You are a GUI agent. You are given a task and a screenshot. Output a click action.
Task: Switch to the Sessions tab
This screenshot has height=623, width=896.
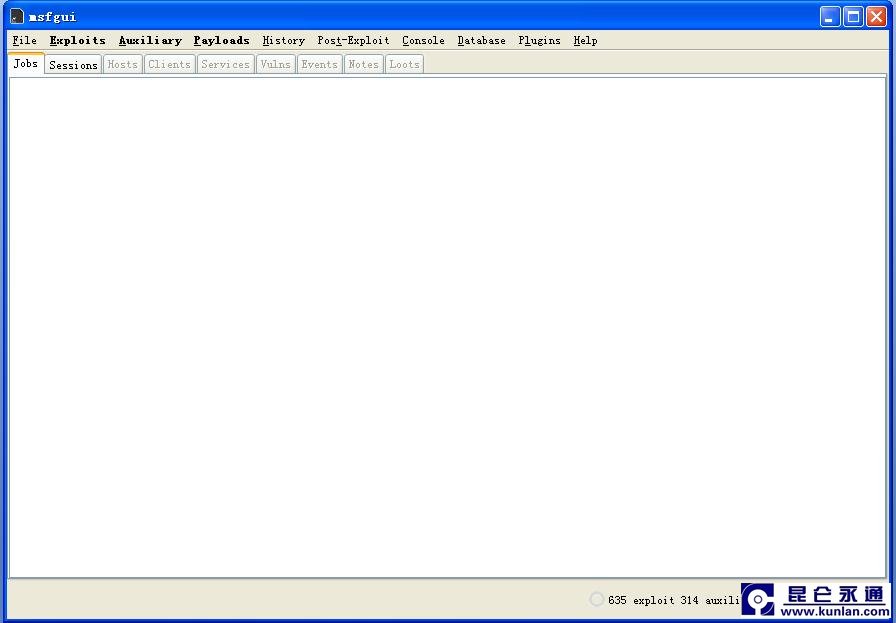[73, 65]
